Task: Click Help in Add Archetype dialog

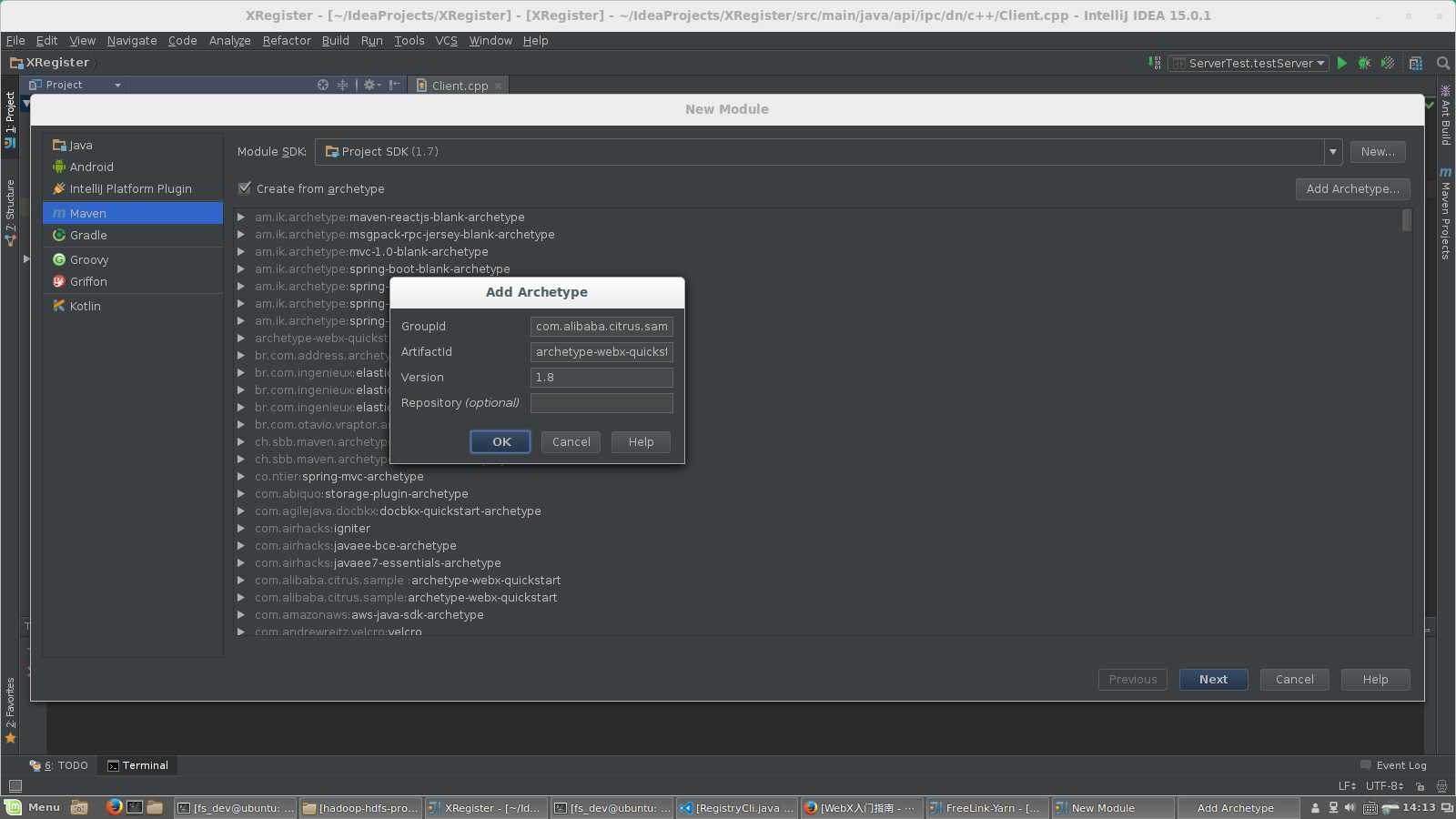Action: pos(641,441)
